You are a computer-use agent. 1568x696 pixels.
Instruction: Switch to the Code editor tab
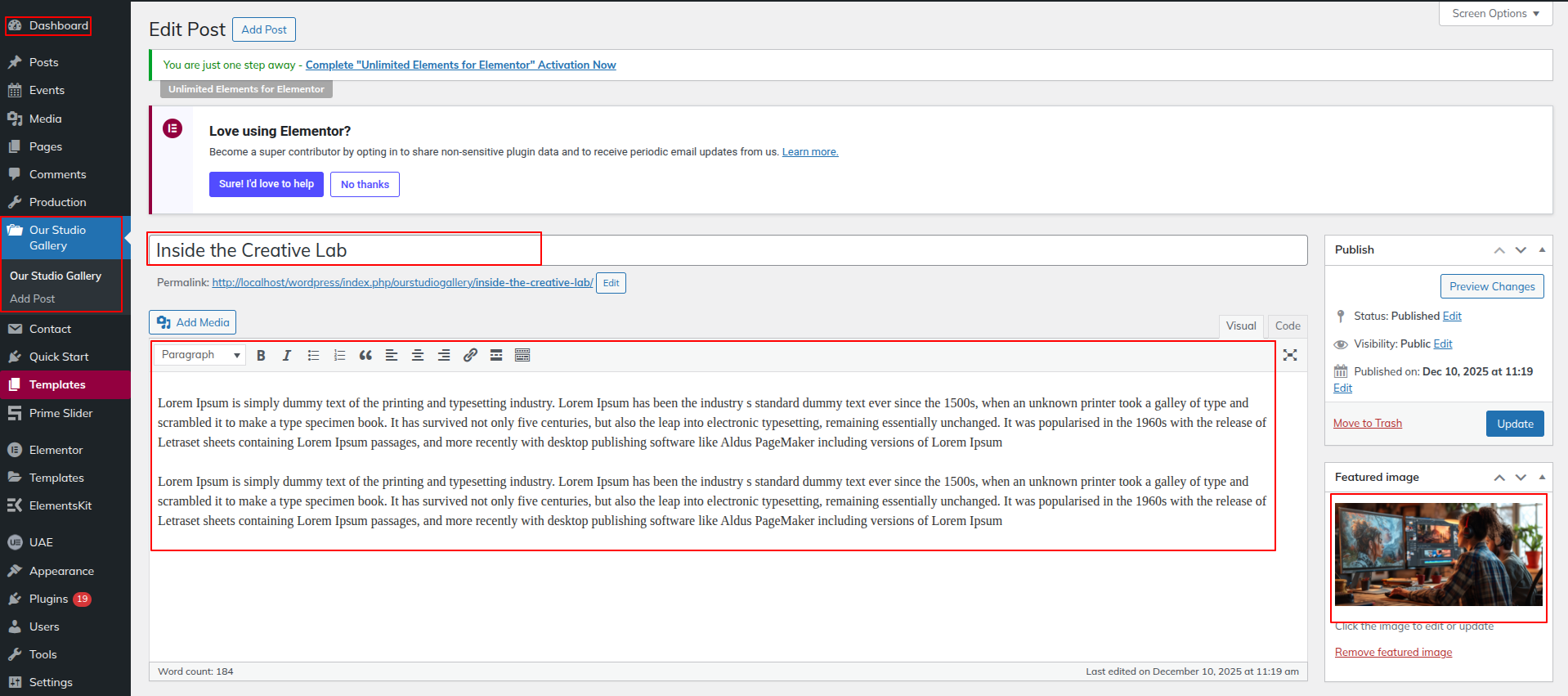tap(1288, 326)
